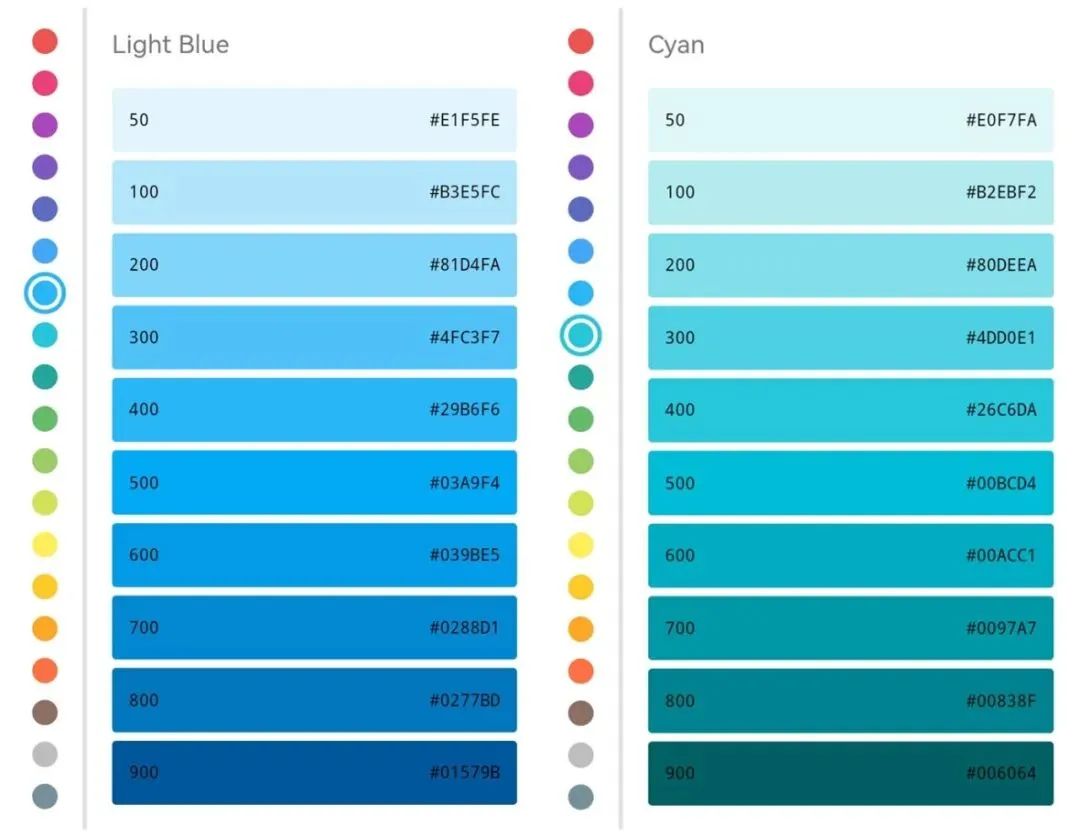Click the red dot in left color list
This screenshot has height=837, width=1080.
point(45,41)
